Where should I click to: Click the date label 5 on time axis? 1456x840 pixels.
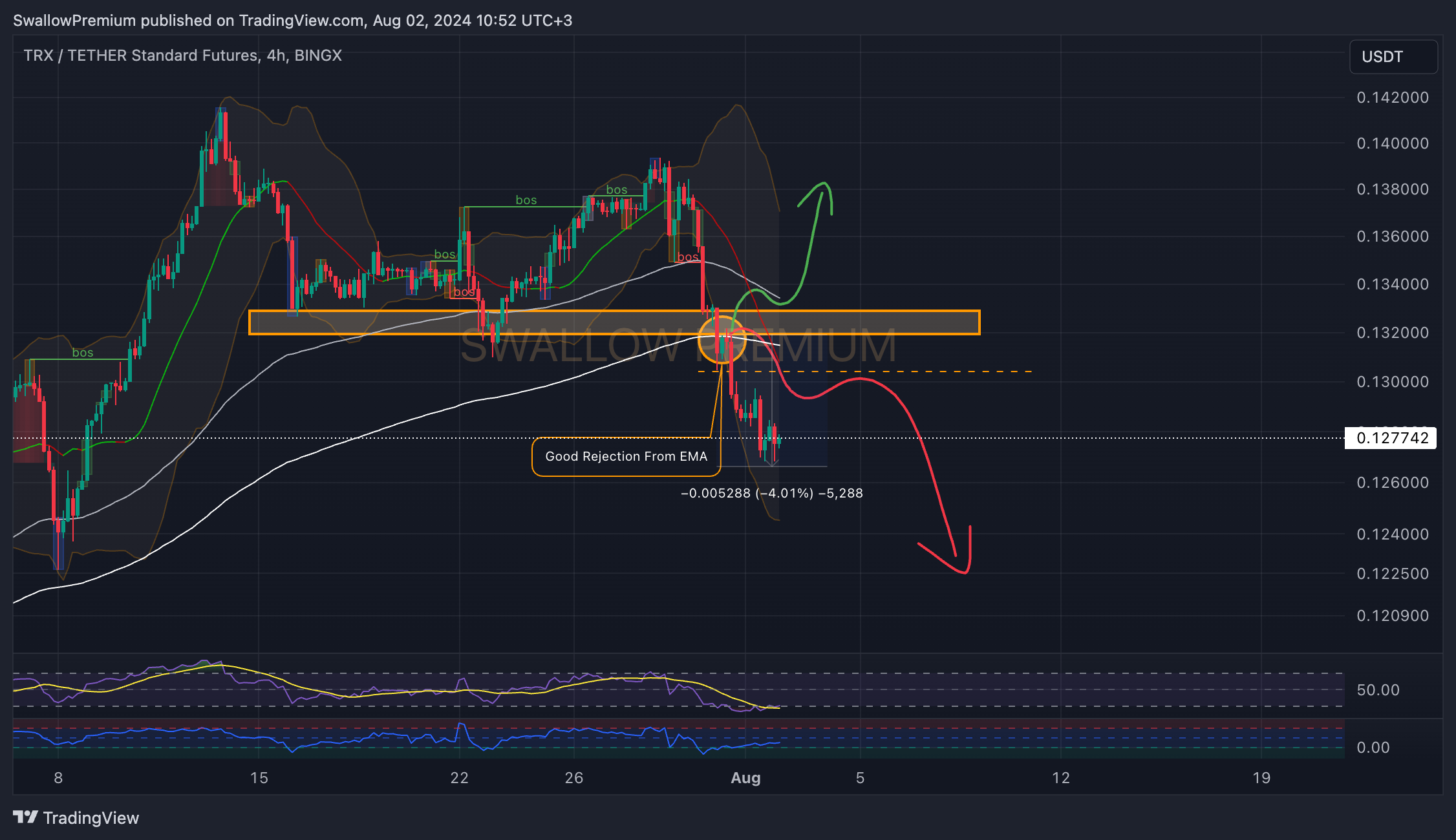tap(860, 778)
